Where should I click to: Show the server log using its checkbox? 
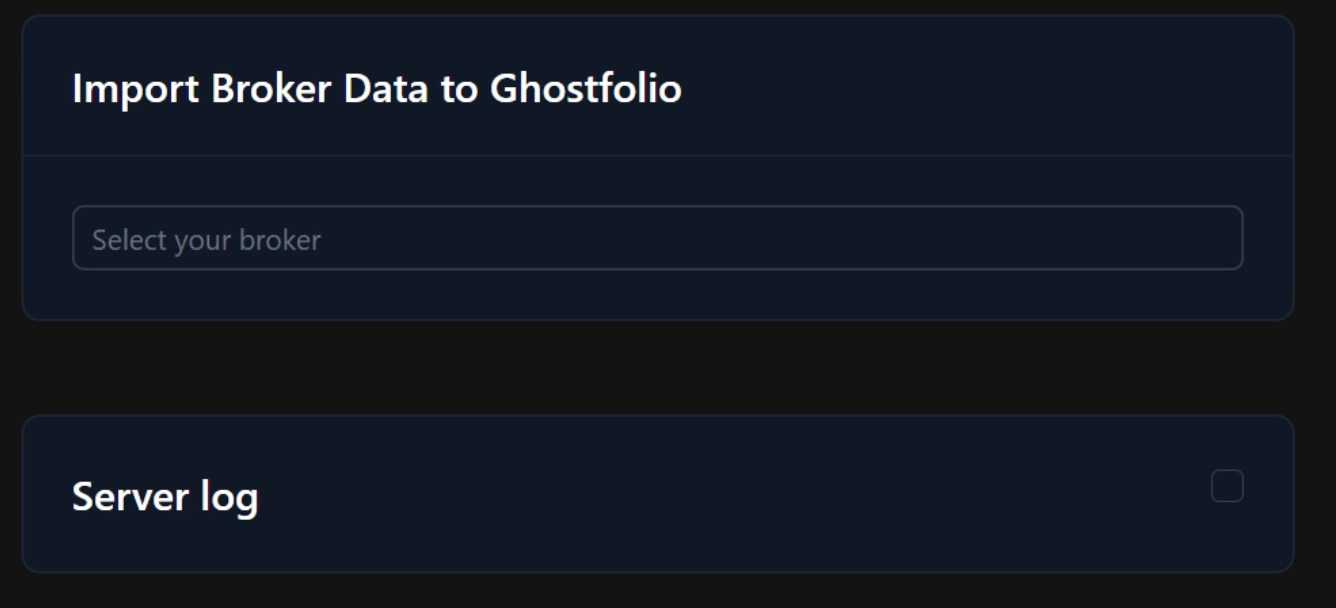click(x=1227, y=486)
